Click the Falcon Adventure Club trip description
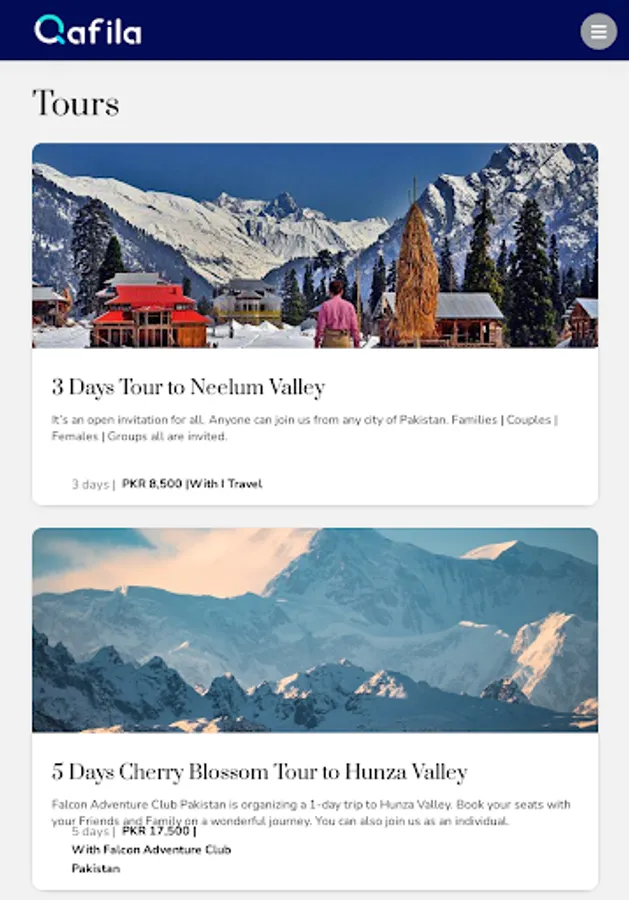The image size is (629, 900). click(x=311, y=813)
